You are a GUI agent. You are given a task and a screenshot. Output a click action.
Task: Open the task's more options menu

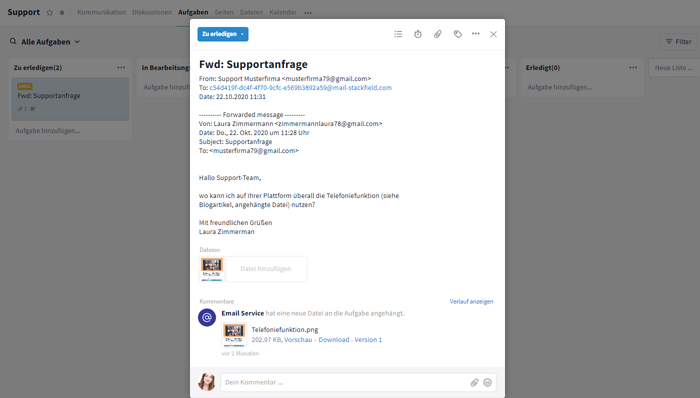point(476,34)
